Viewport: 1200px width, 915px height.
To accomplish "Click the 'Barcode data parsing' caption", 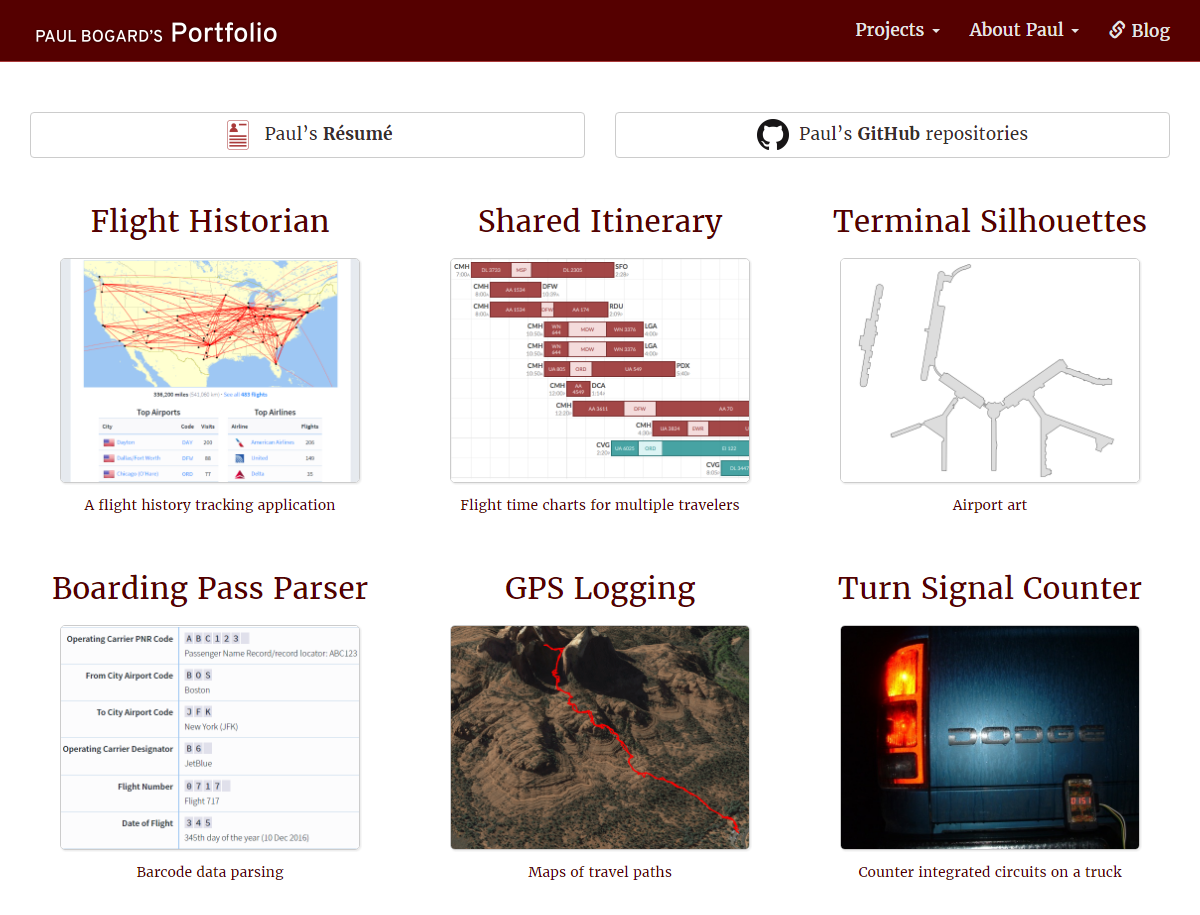I will point(210,872).
